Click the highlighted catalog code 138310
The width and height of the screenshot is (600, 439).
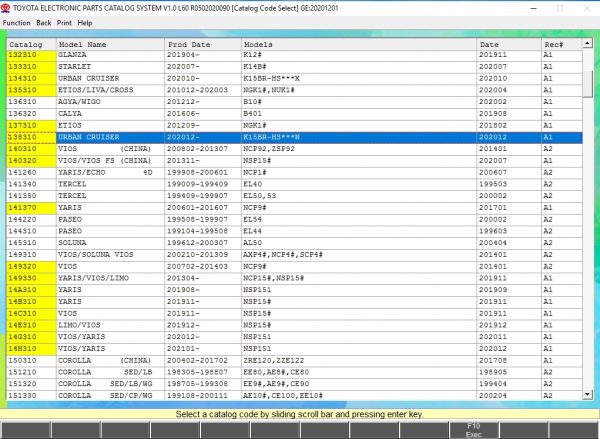pyautogui.click(x=31, y=137)
